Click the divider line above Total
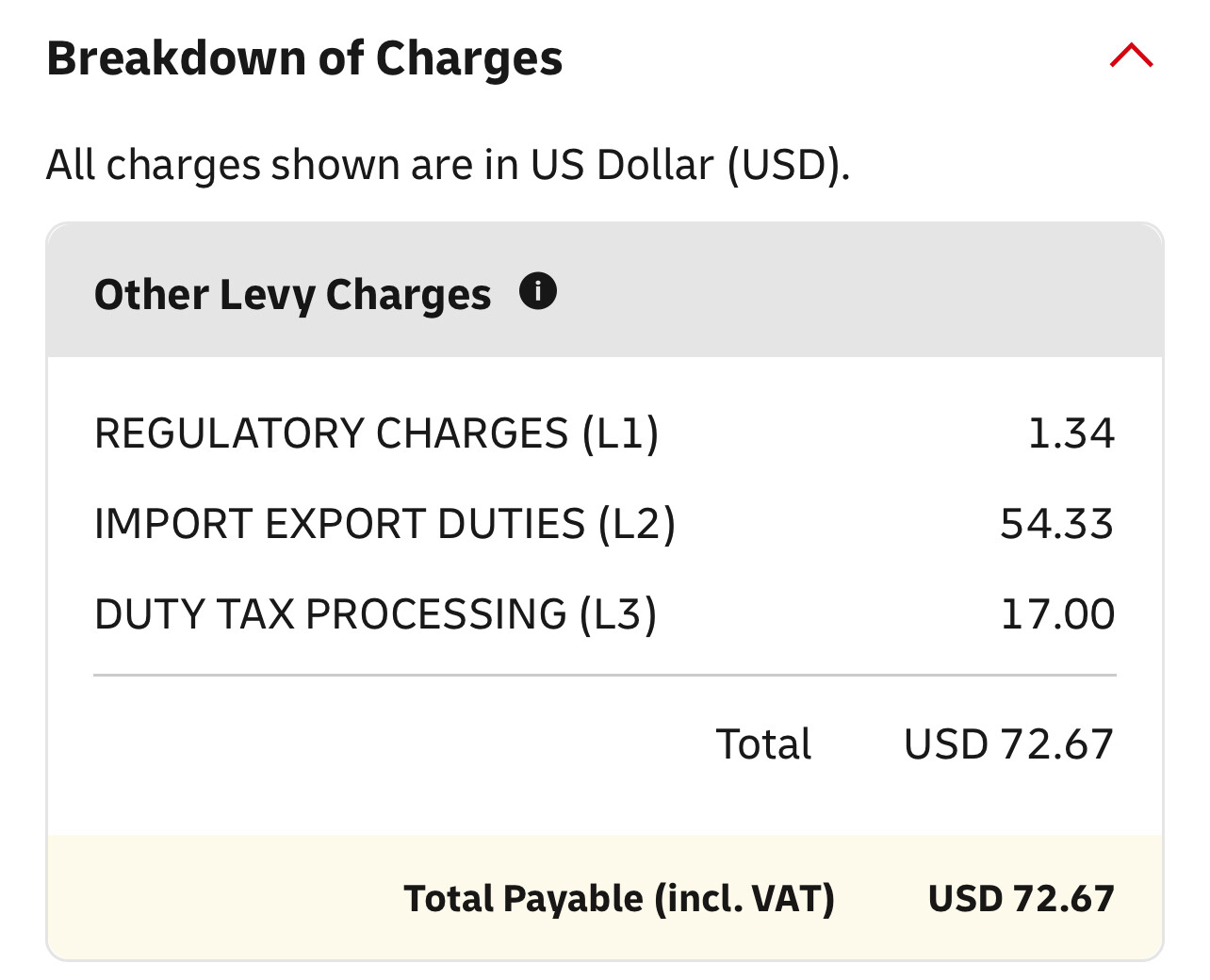Image resolution: width=1210 pixels, height=980 pixels. (x=603, y=675)
